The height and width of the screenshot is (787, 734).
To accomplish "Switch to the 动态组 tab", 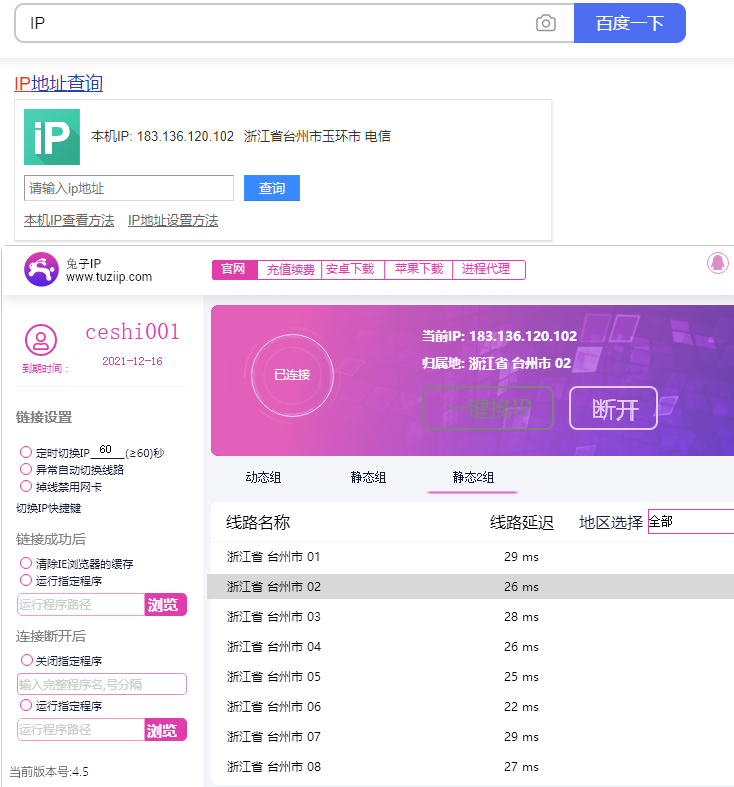I will (x=263, y=477).
